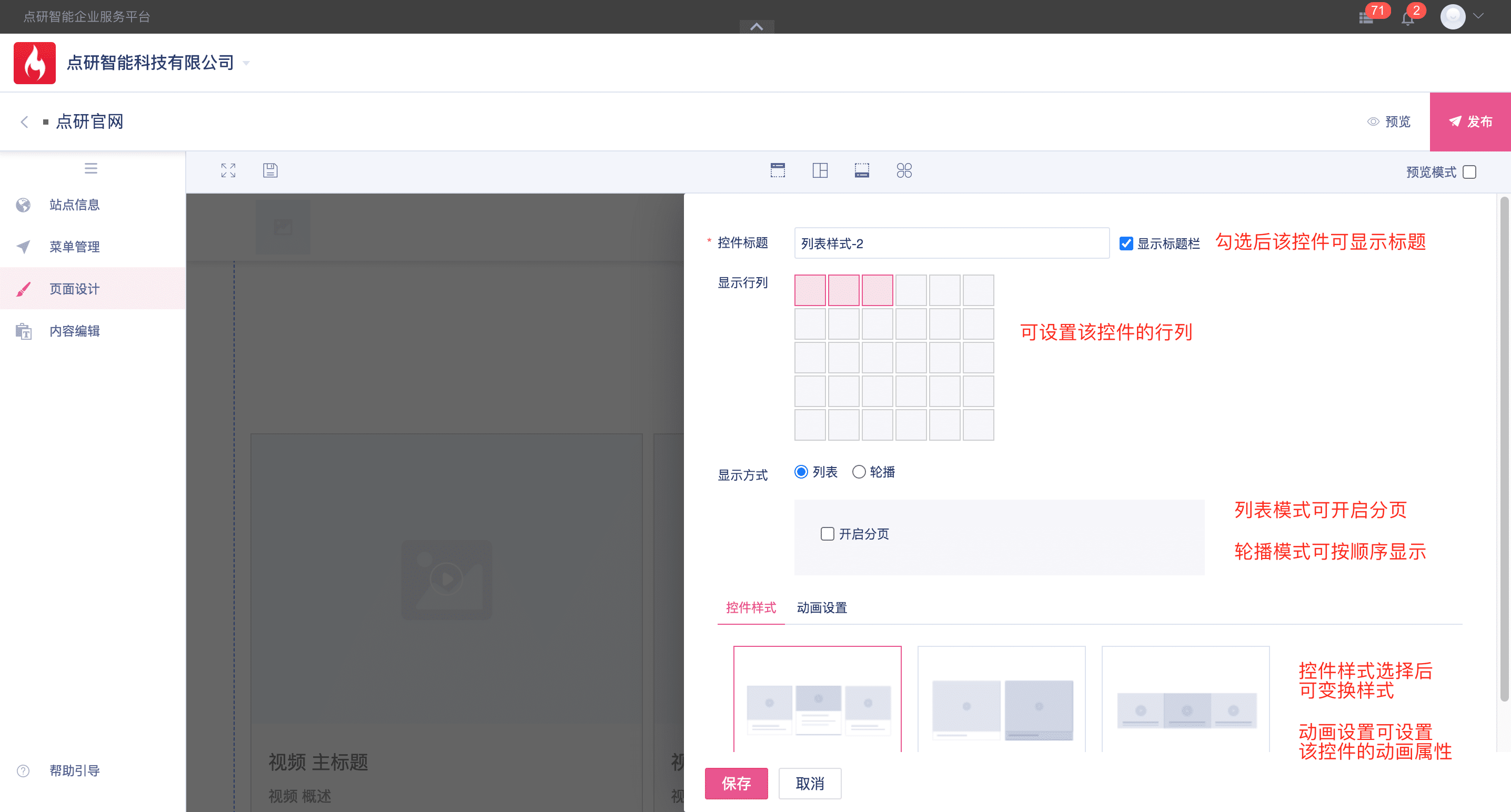Select the column layout icon in the toolbar

(x=820, y=170)
